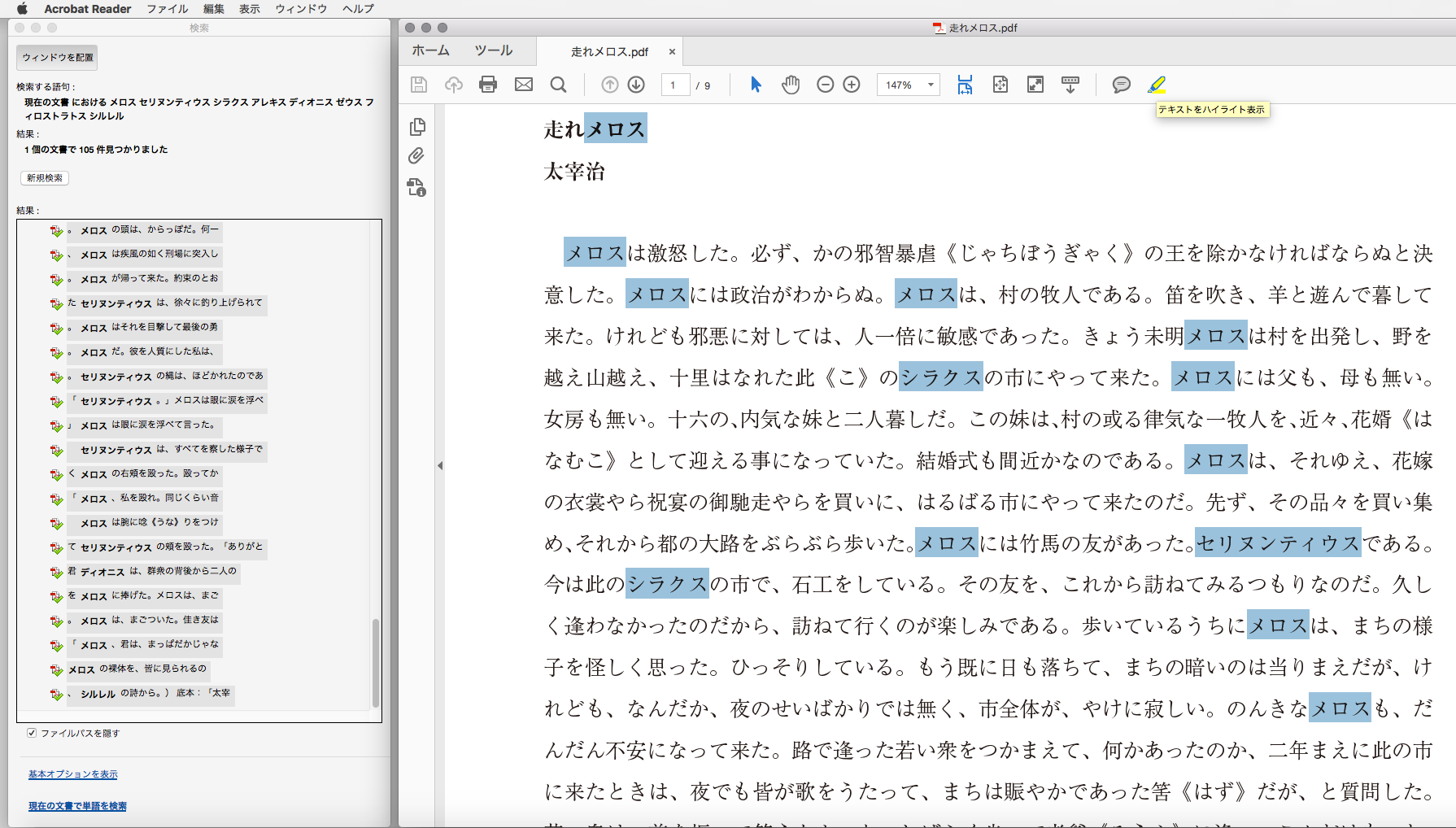Click the highlighted セリヌンティウス in the document

(x=1278, y=543)
